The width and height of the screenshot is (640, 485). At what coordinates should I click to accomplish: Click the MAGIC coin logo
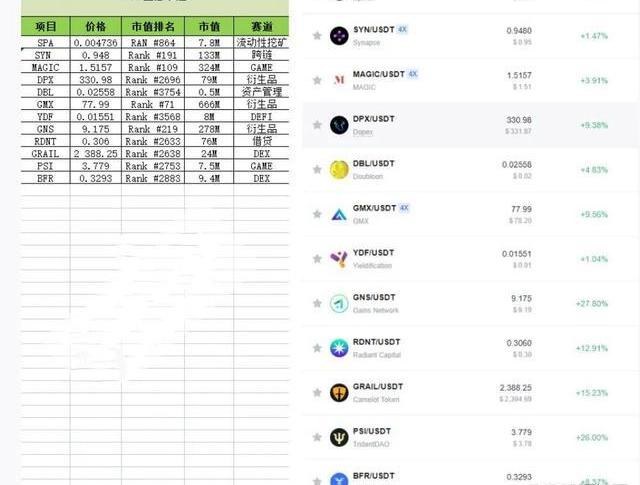(x=339, y=80)
